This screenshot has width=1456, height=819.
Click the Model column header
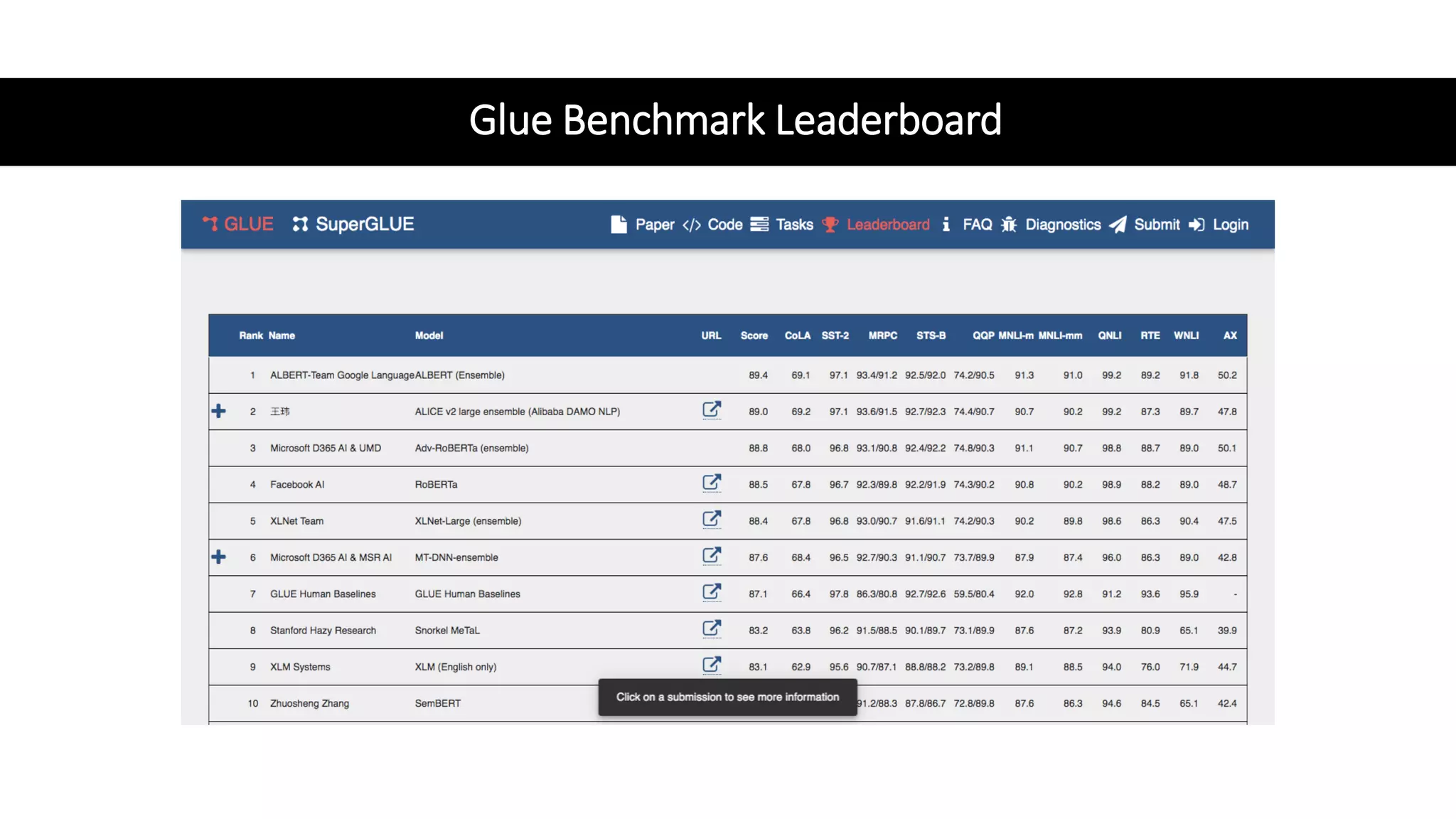click(429, 336)
